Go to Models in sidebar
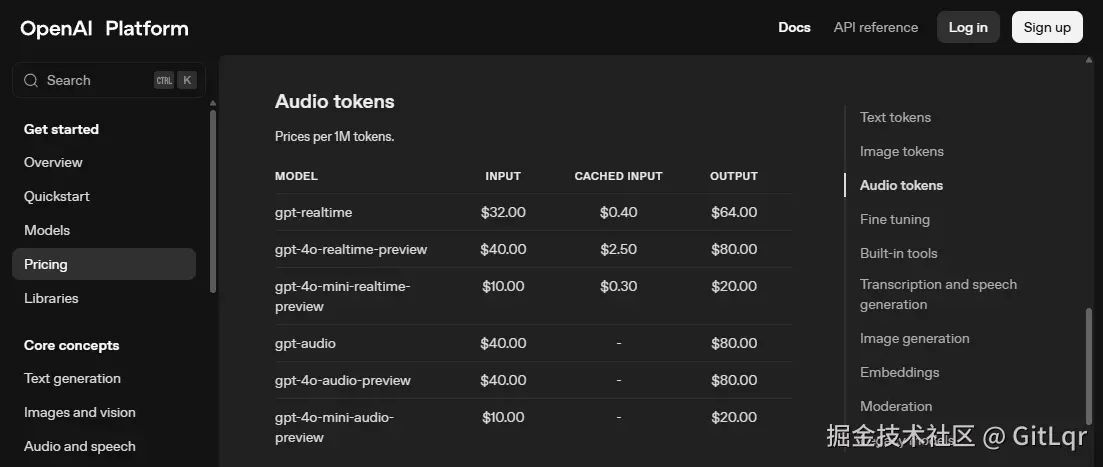 (x=47, y=230)
